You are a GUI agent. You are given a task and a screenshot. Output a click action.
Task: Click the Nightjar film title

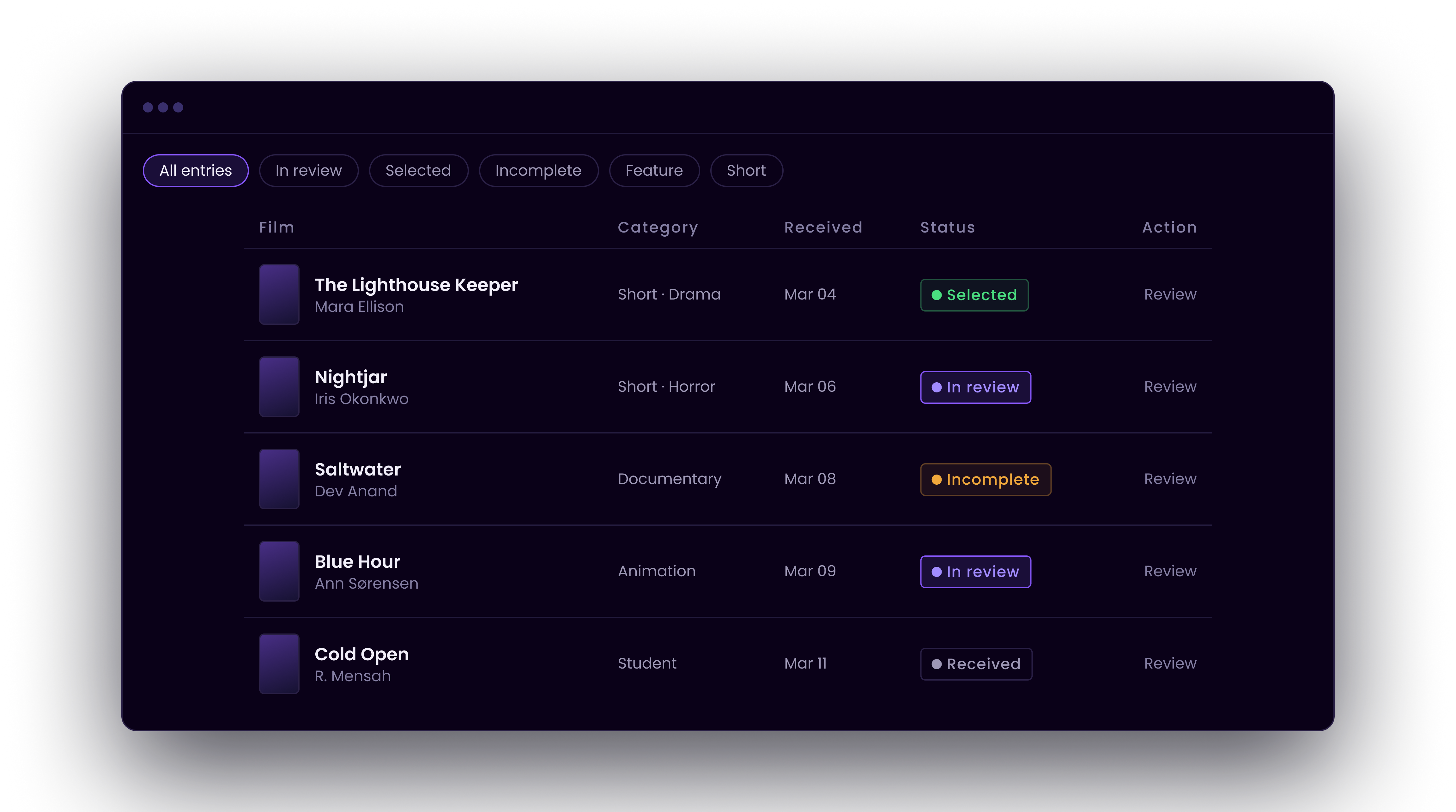pos(350,378)
